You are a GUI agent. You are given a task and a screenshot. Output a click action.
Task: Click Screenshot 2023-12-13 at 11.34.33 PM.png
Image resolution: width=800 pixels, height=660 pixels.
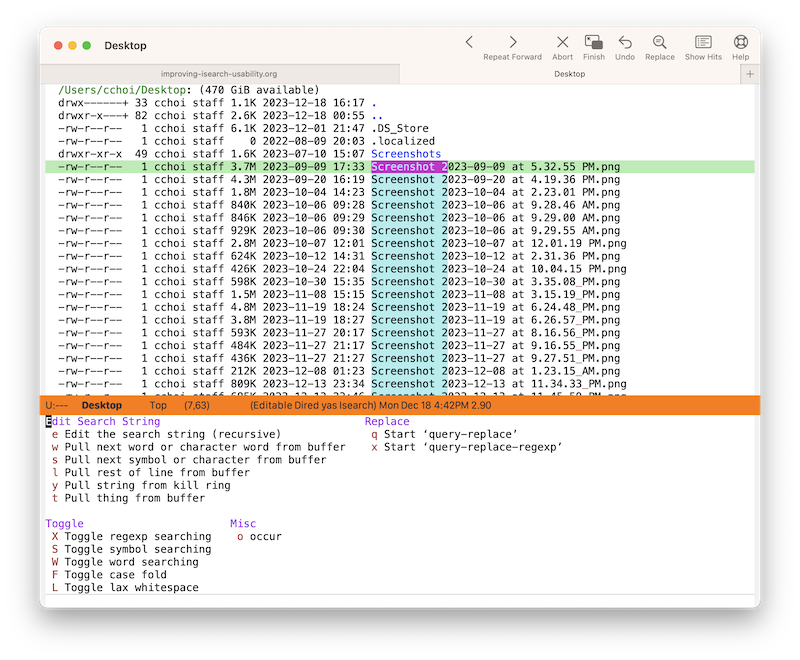pos(498,384)
